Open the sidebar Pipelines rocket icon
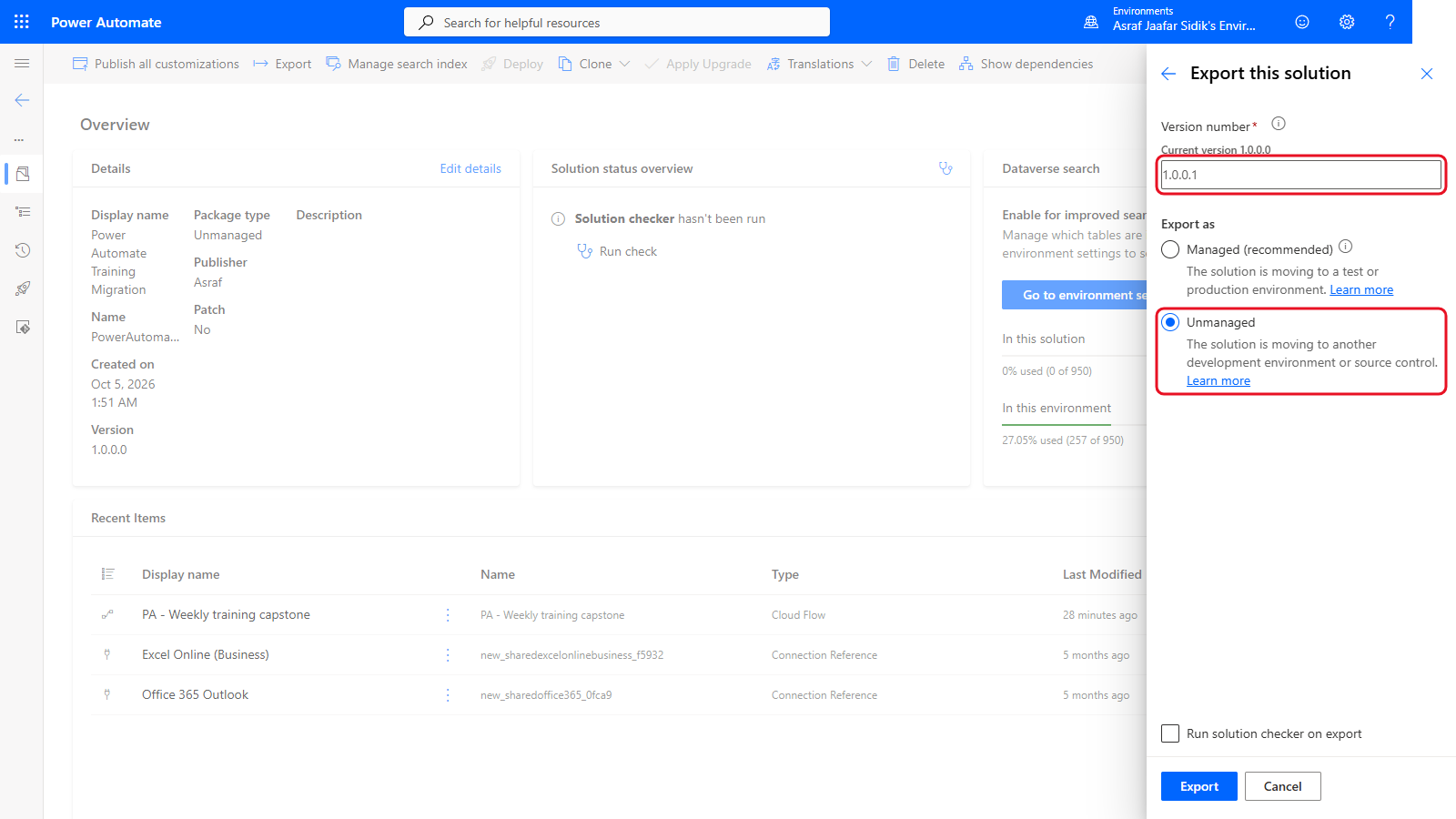Image resolution: width=1456 pixels, height=819 pixels. [23, 288]
